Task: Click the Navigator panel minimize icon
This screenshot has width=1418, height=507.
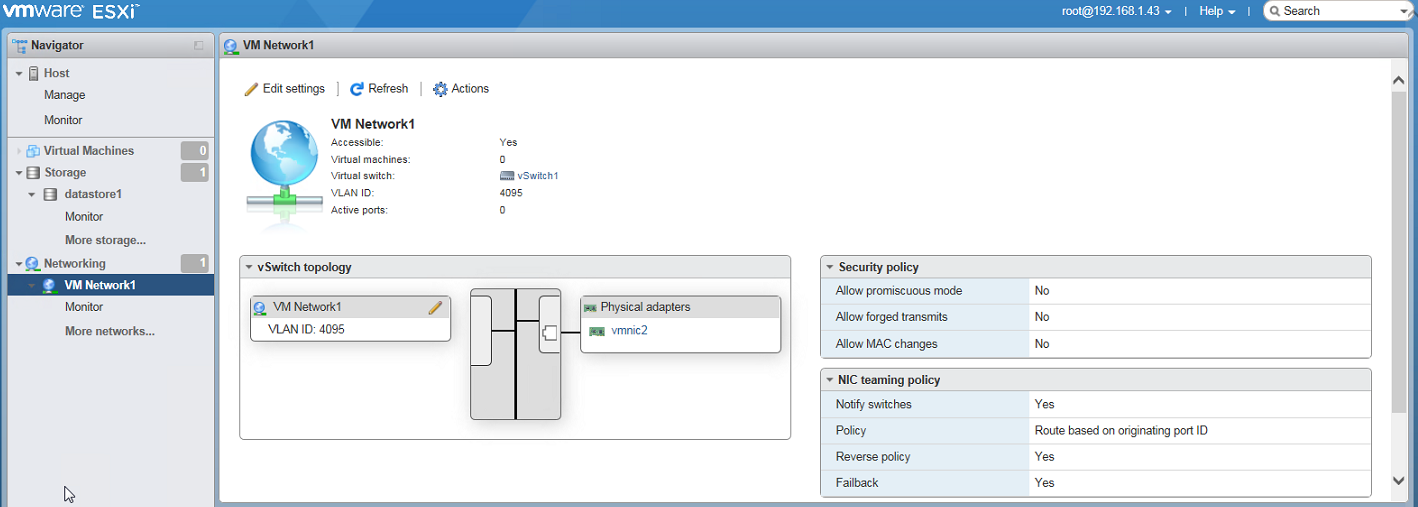Action: [x=199, y=46]
